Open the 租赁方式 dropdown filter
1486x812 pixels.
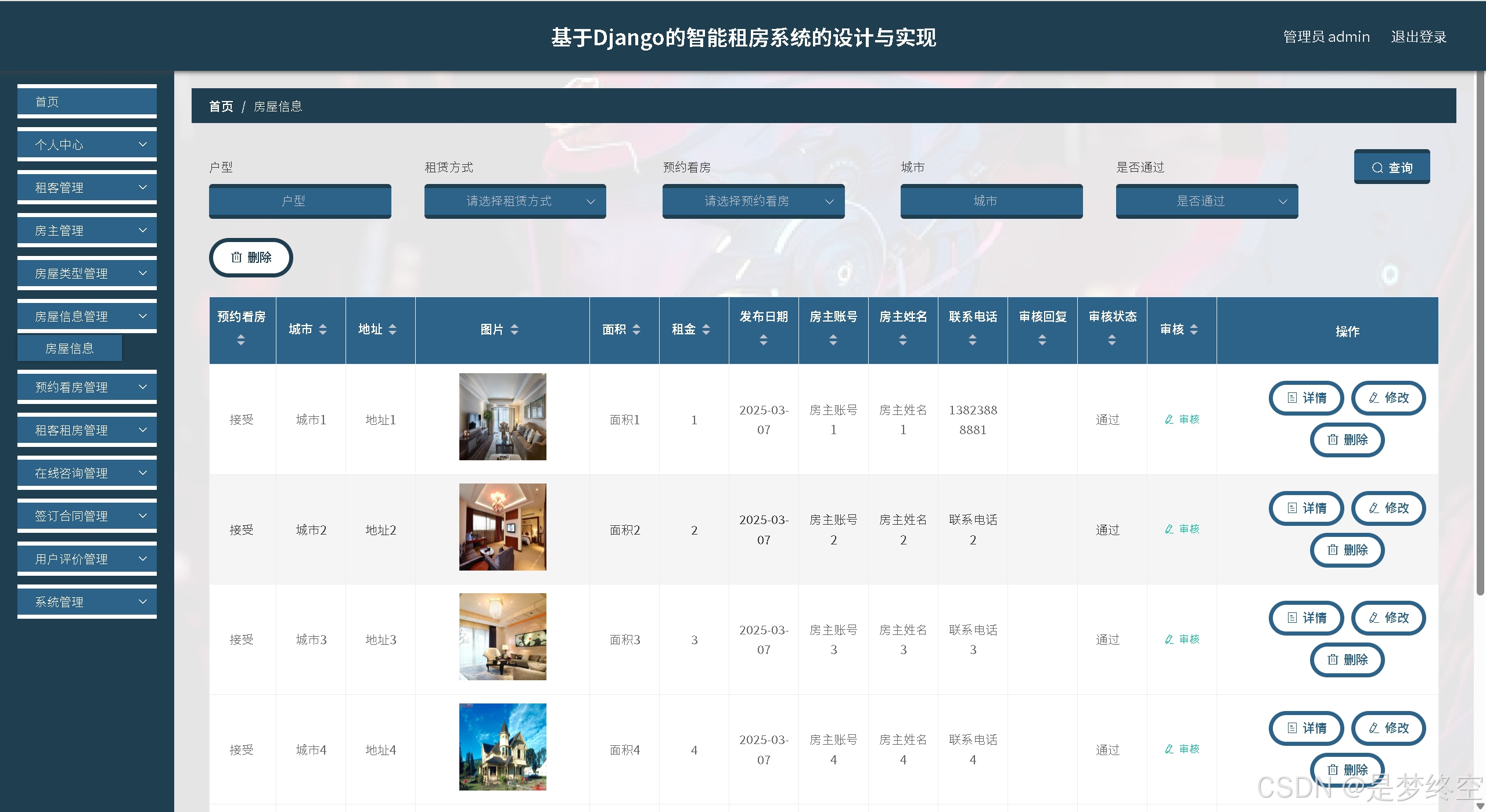[x=514, y=201]
